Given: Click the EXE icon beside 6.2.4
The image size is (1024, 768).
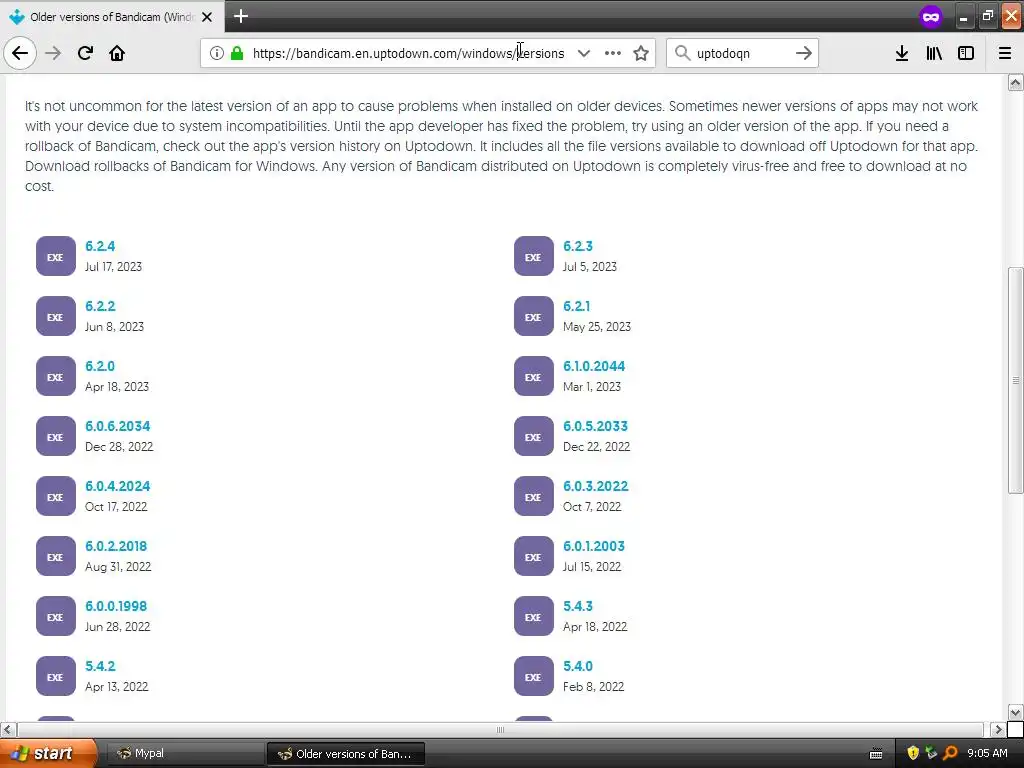Looking at the screenshot, I should click(56, 257).
